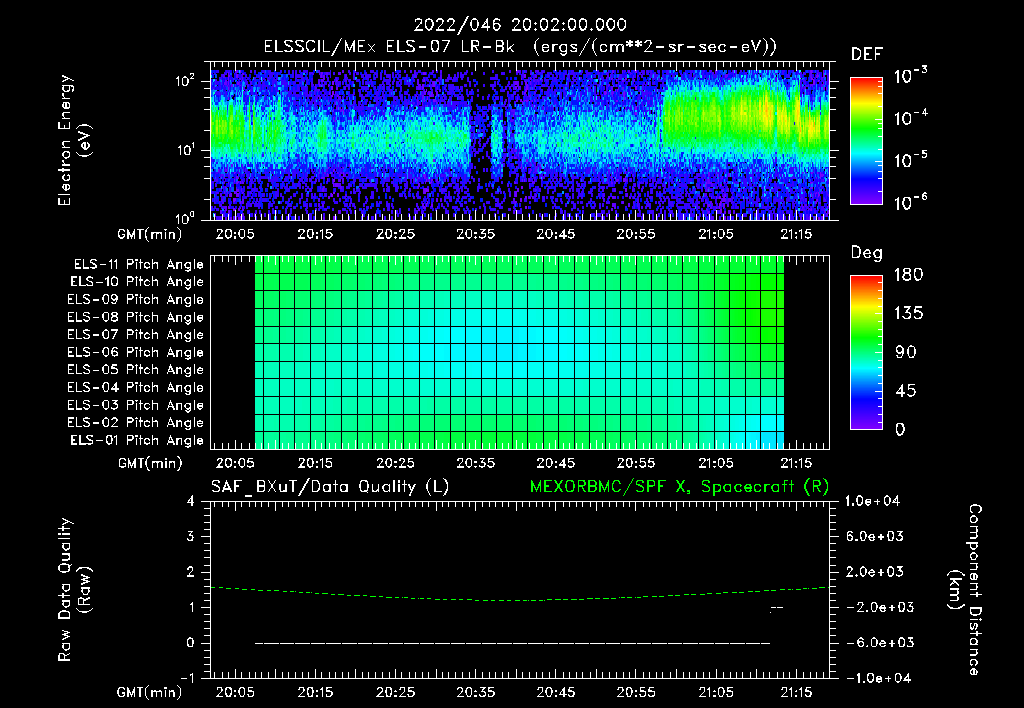1024x708 pixels.
Task: Click the SAF_BXuT/Data Quality (L) title
Action: [330, 487]
